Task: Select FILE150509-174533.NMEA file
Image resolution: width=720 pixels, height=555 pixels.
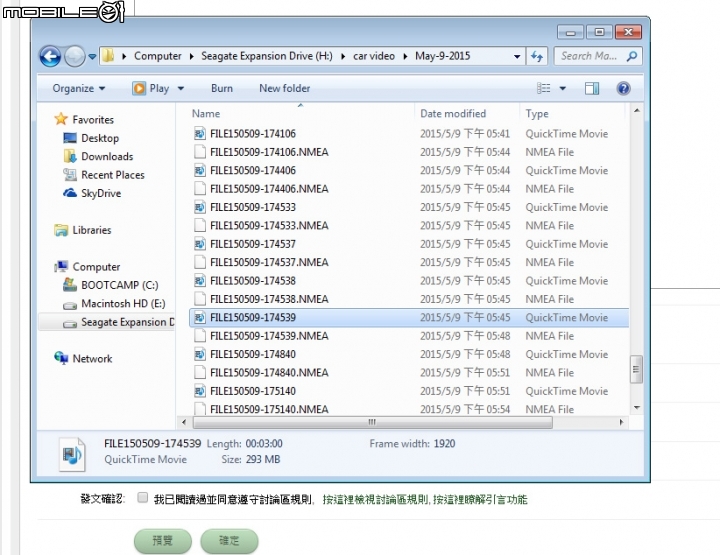Action: pyautogui.click(x=269, y=225)
